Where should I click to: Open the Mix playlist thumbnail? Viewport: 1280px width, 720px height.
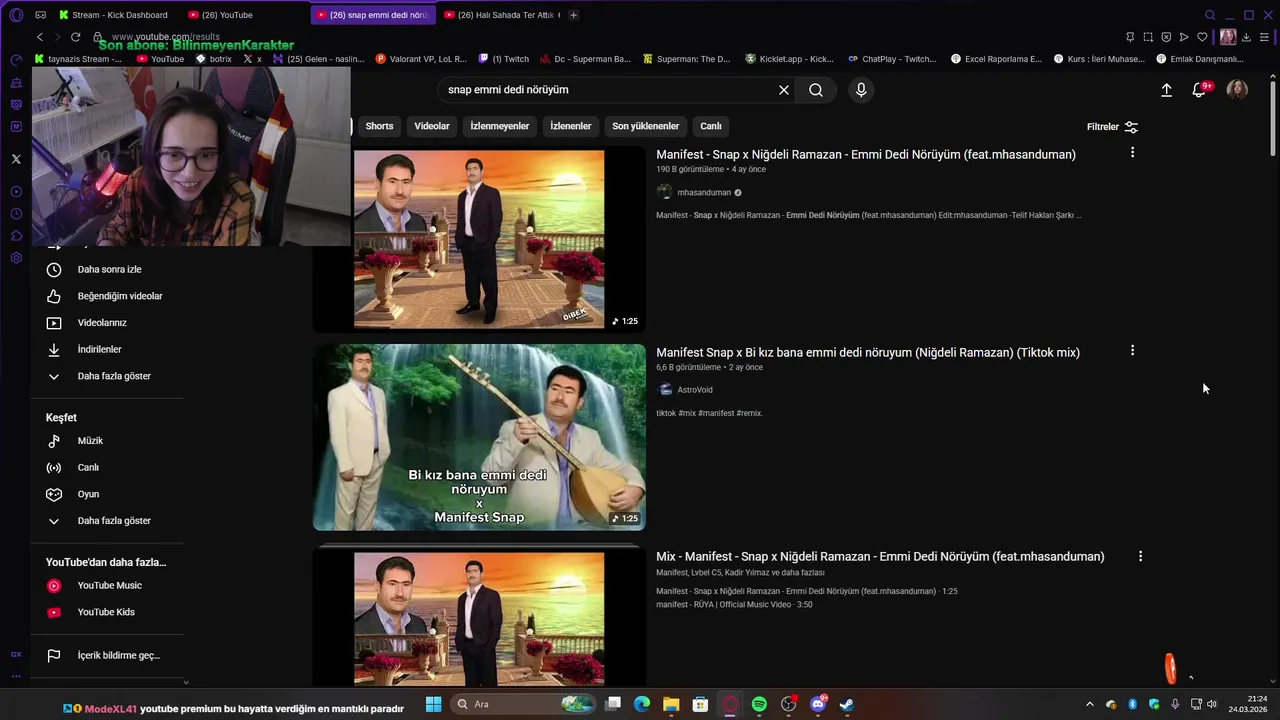pos(479,615)
